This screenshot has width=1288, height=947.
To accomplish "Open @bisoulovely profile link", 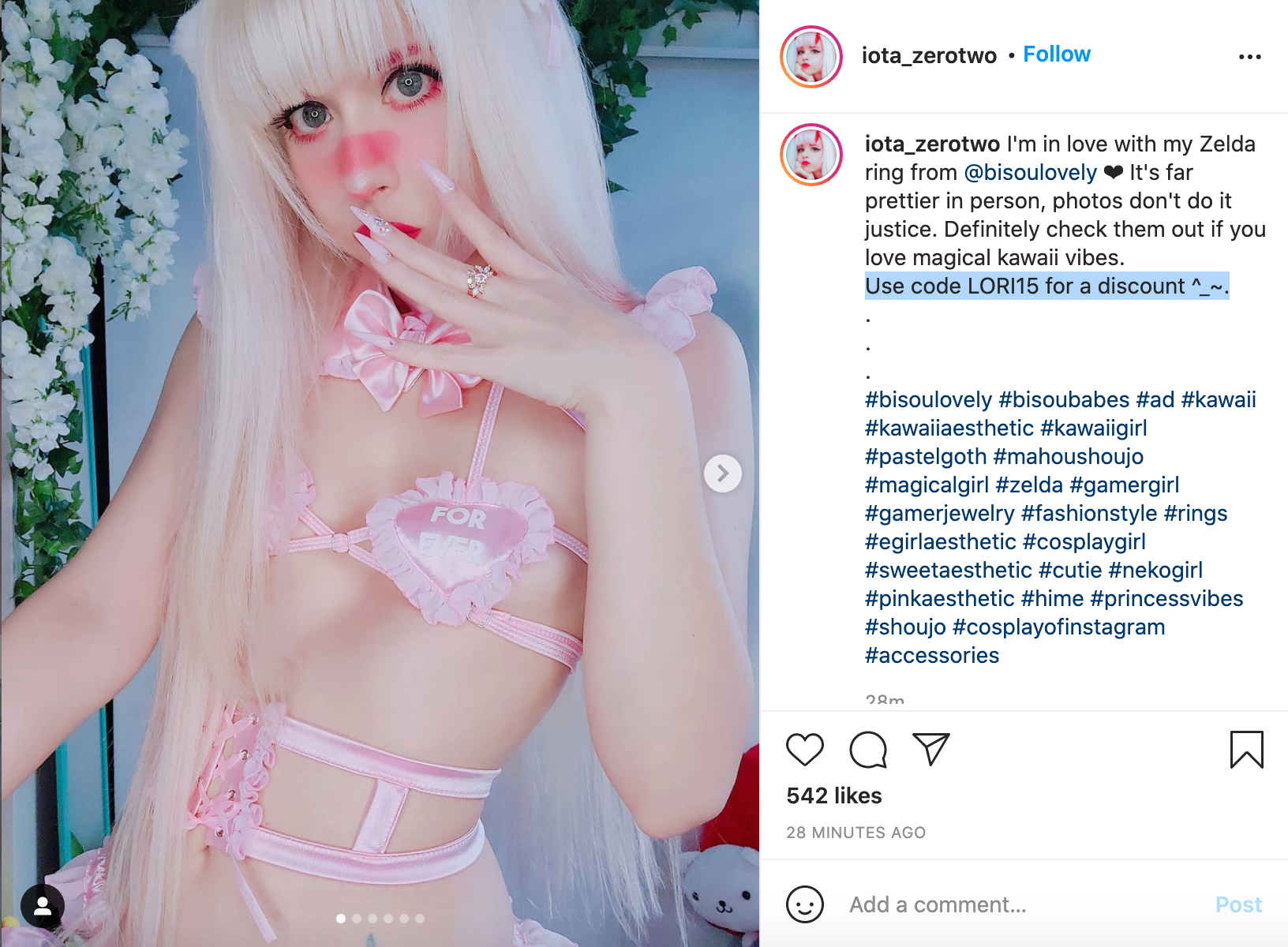I will 1030,173.
